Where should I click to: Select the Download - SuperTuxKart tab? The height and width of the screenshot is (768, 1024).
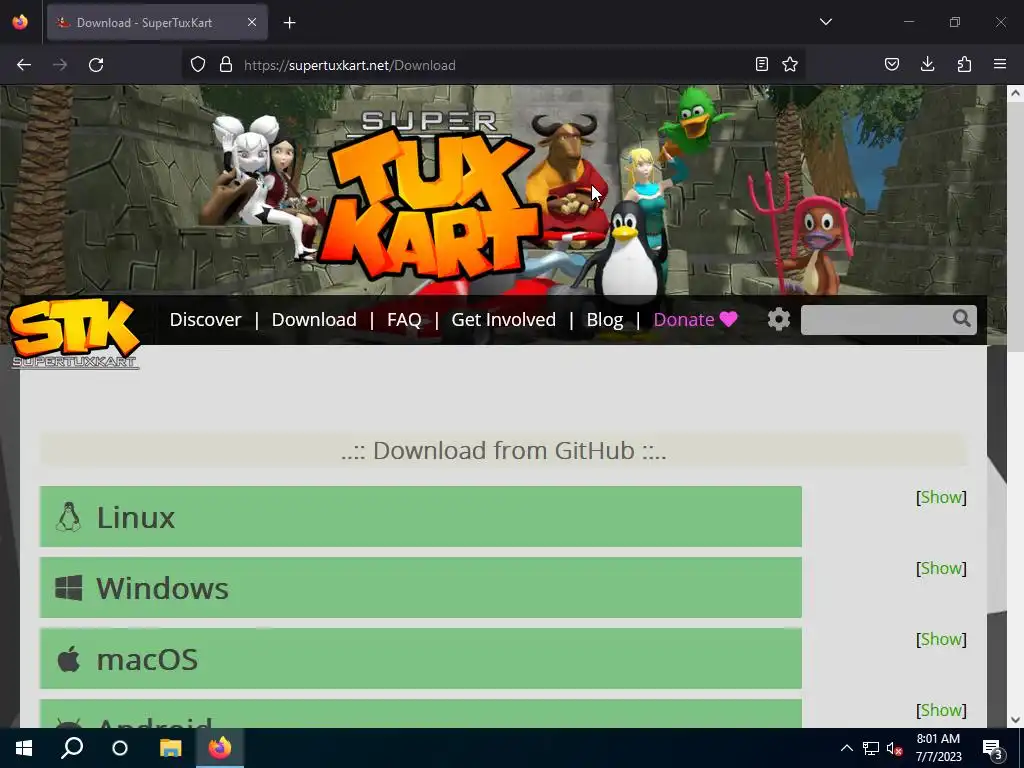pyautogui.click(x=157, y=22)
